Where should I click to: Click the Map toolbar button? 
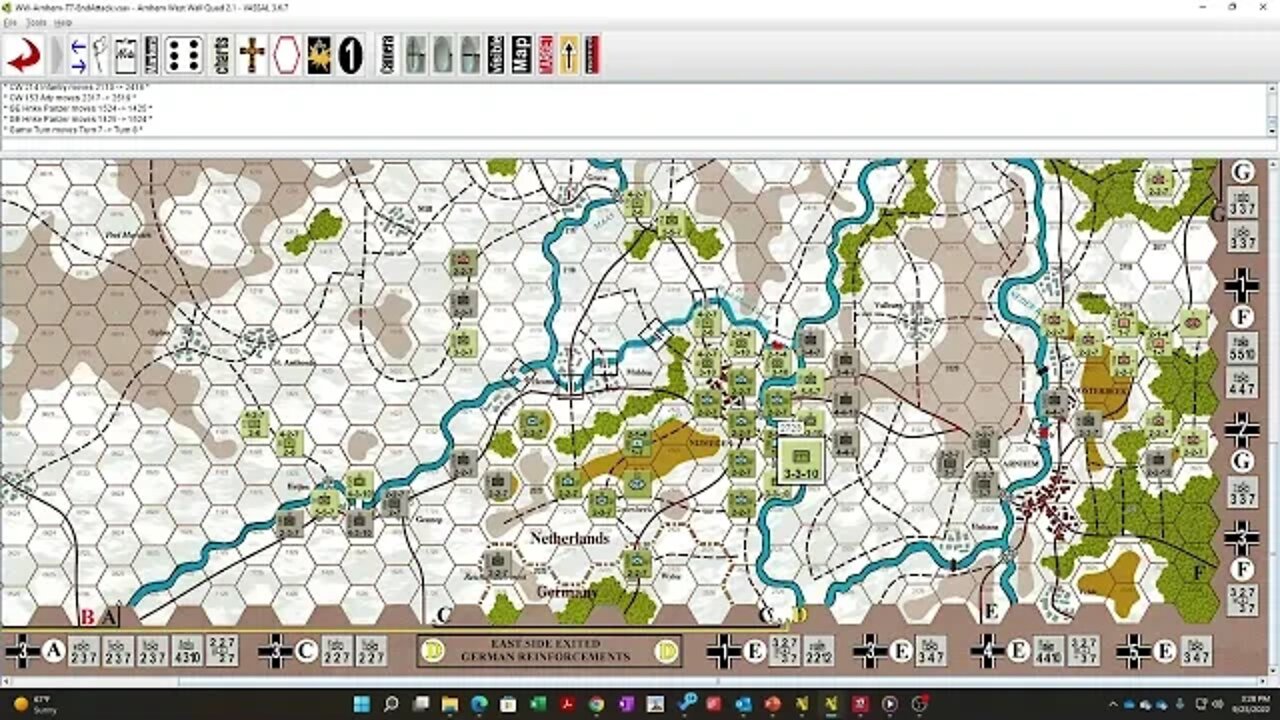521,55
